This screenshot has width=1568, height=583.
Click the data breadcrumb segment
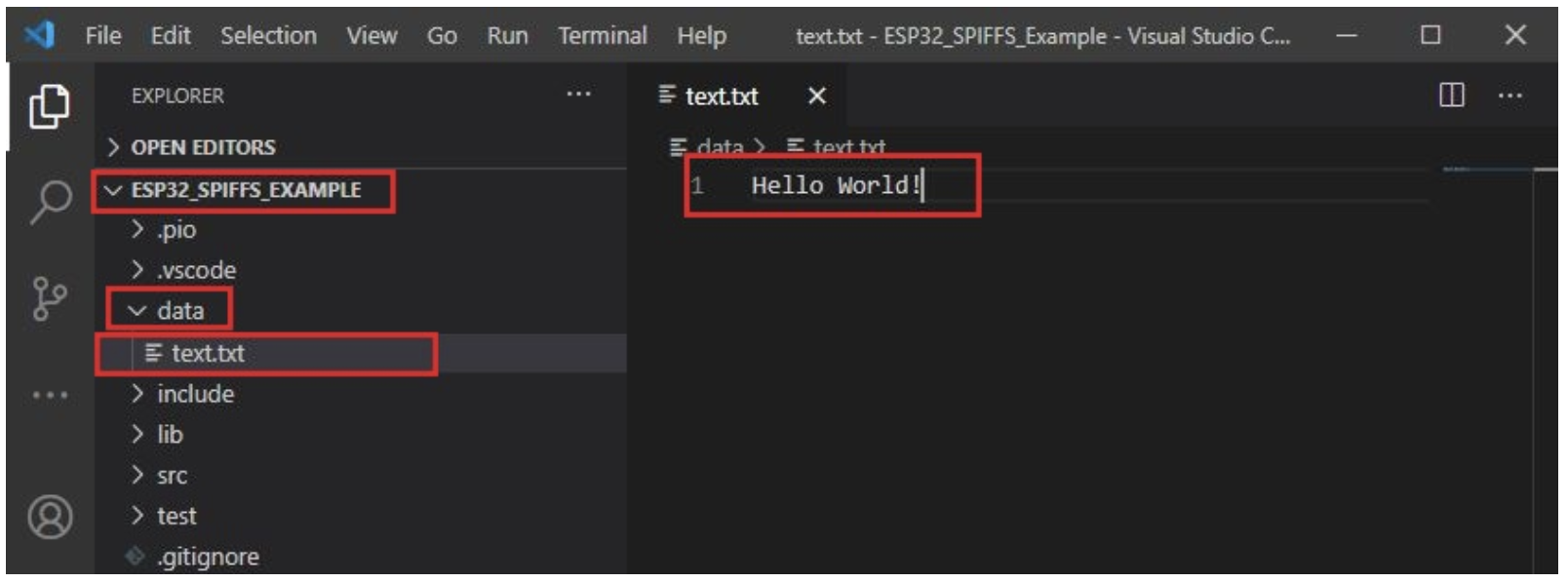click(720, 147)
